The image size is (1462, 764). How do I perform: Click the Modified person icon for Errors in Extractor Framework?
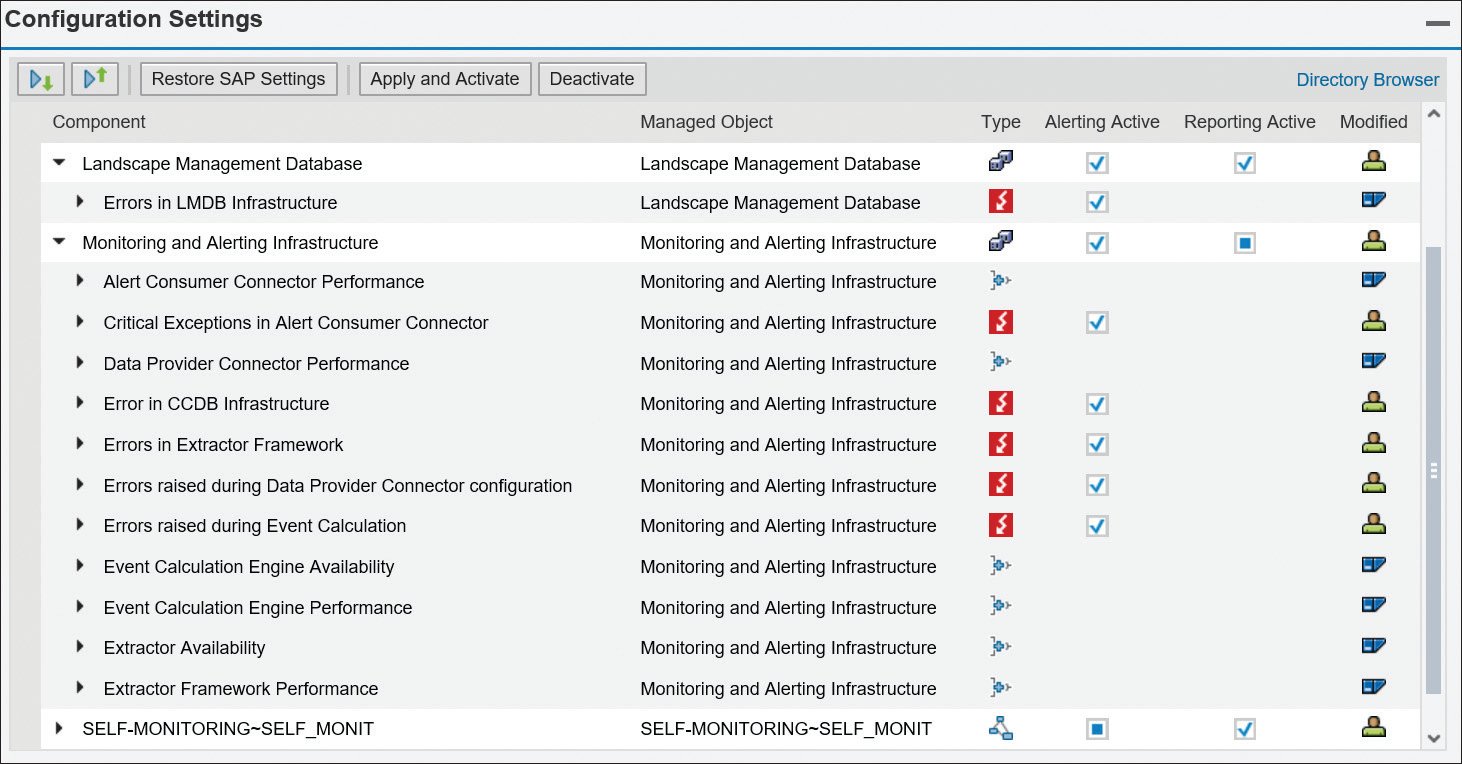click(x=1374, y=443)
